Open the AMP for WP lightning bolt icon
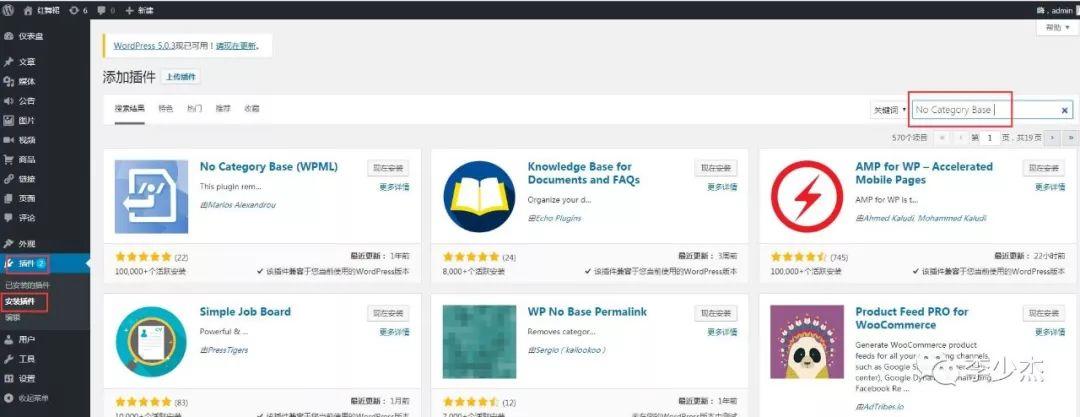This screenshot has width=1080, height=417. 807,196
